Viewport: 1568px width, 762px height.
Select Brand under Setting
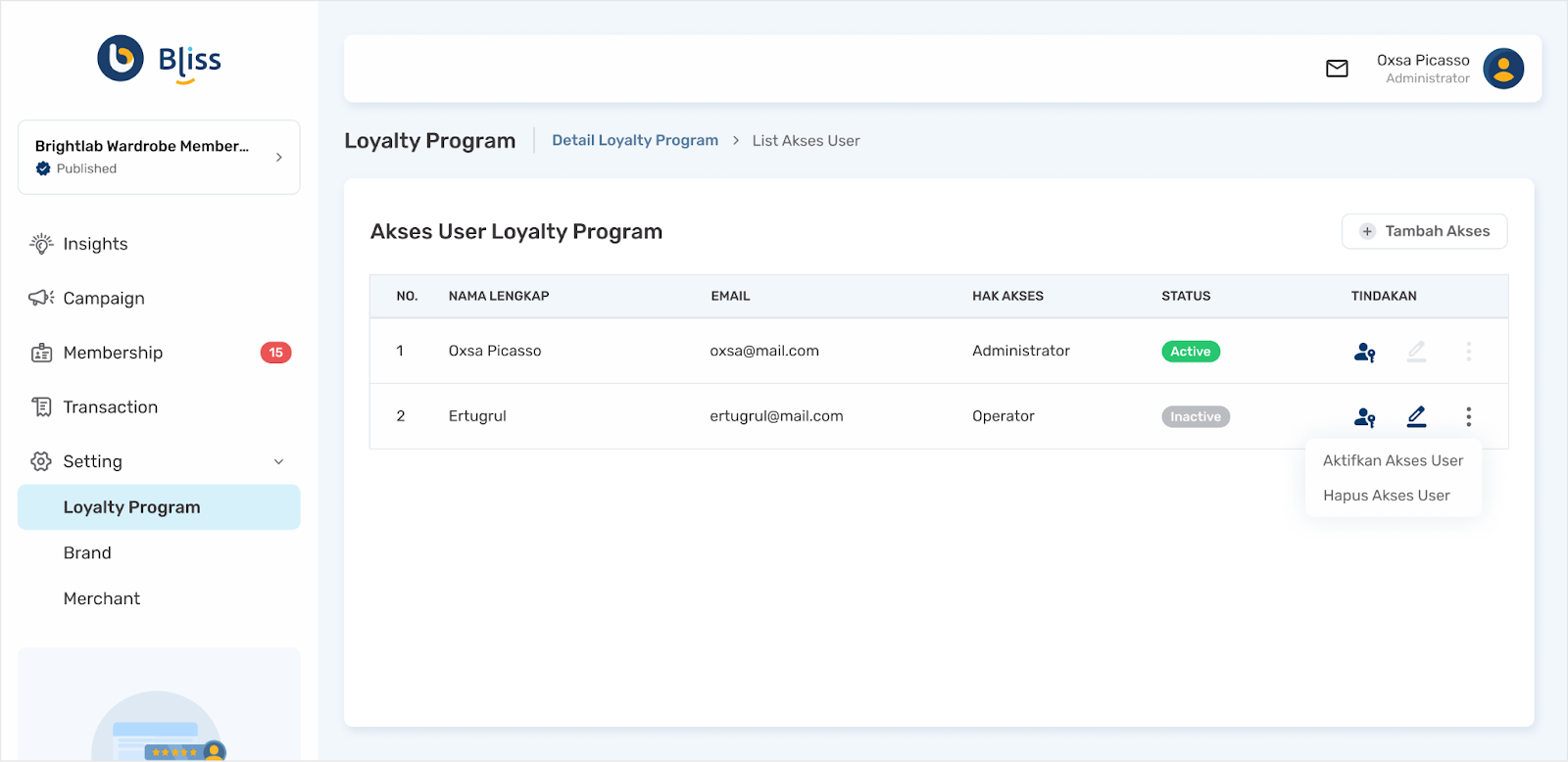pyautogui.click(x=87, y=553)
